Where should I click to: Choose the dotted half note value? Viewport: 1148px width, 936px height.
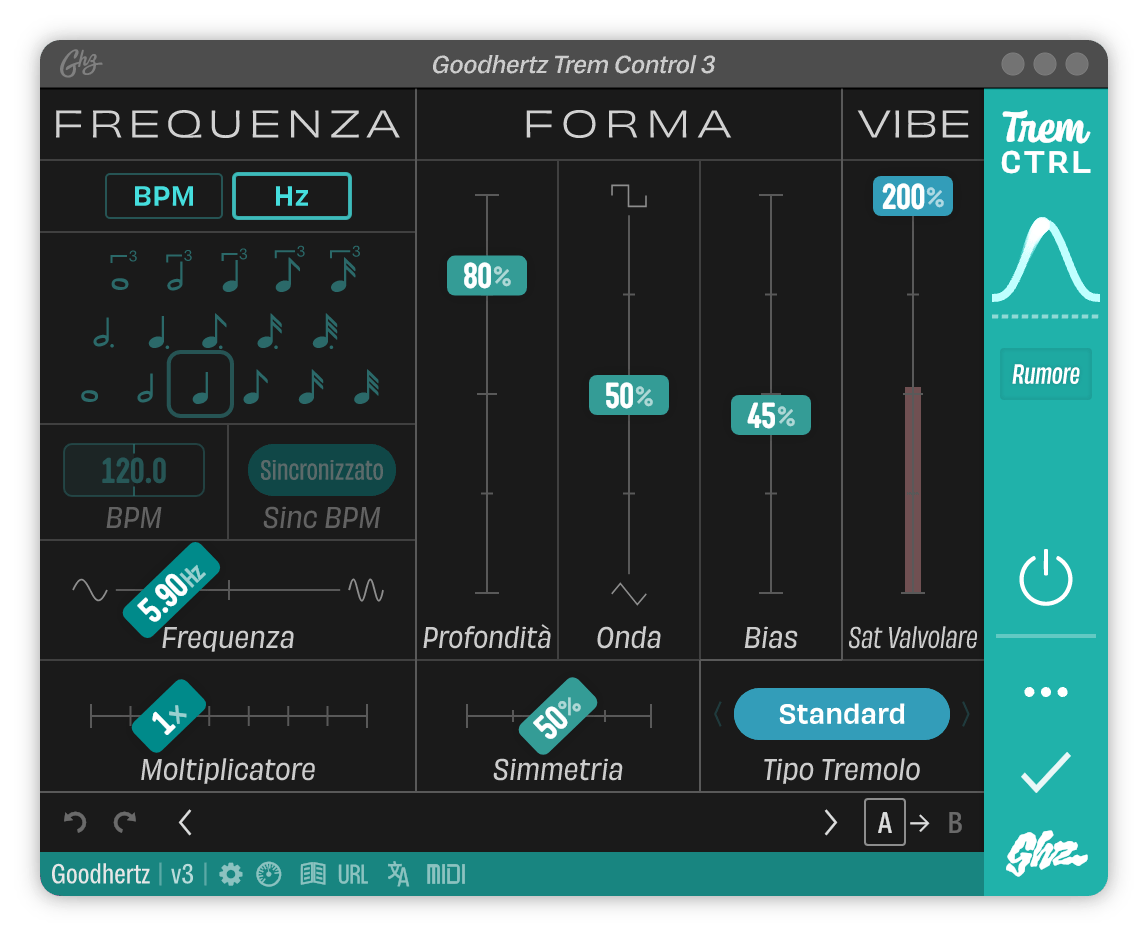pyautogui.click(x=103, y=332)
